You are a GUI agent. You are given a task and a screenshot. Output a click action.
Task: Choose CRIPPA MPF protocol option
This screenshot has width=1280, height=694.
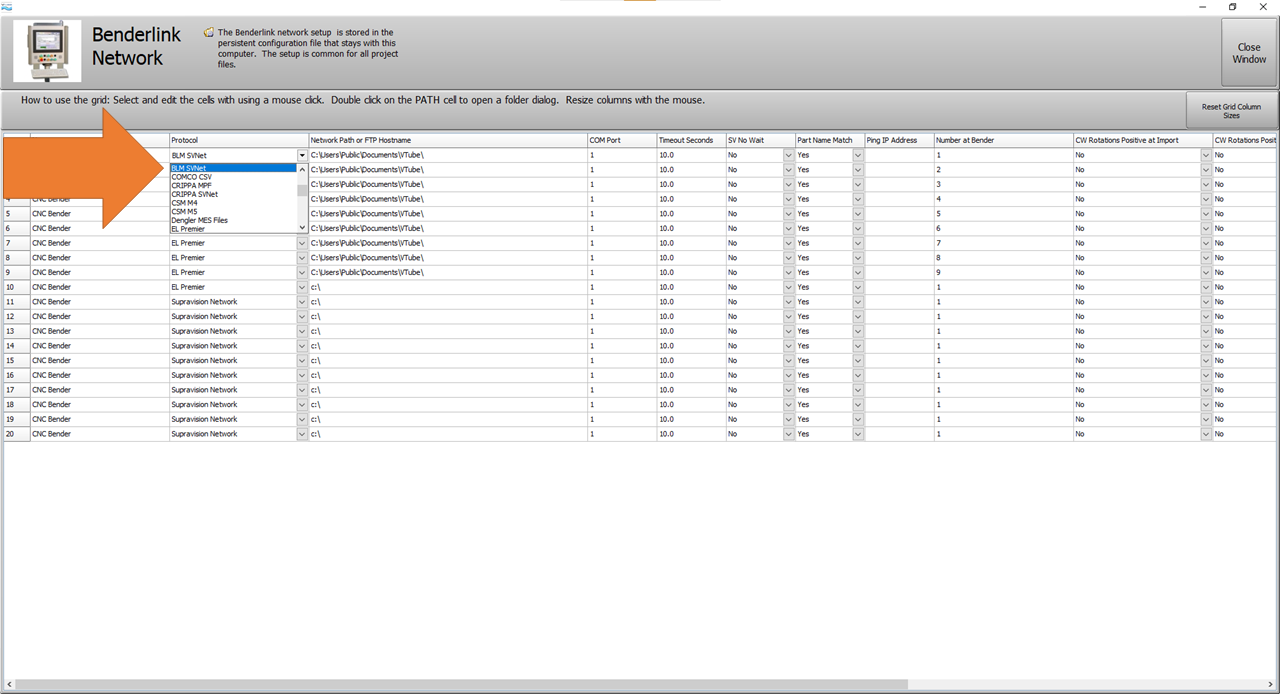click(192, 185)
